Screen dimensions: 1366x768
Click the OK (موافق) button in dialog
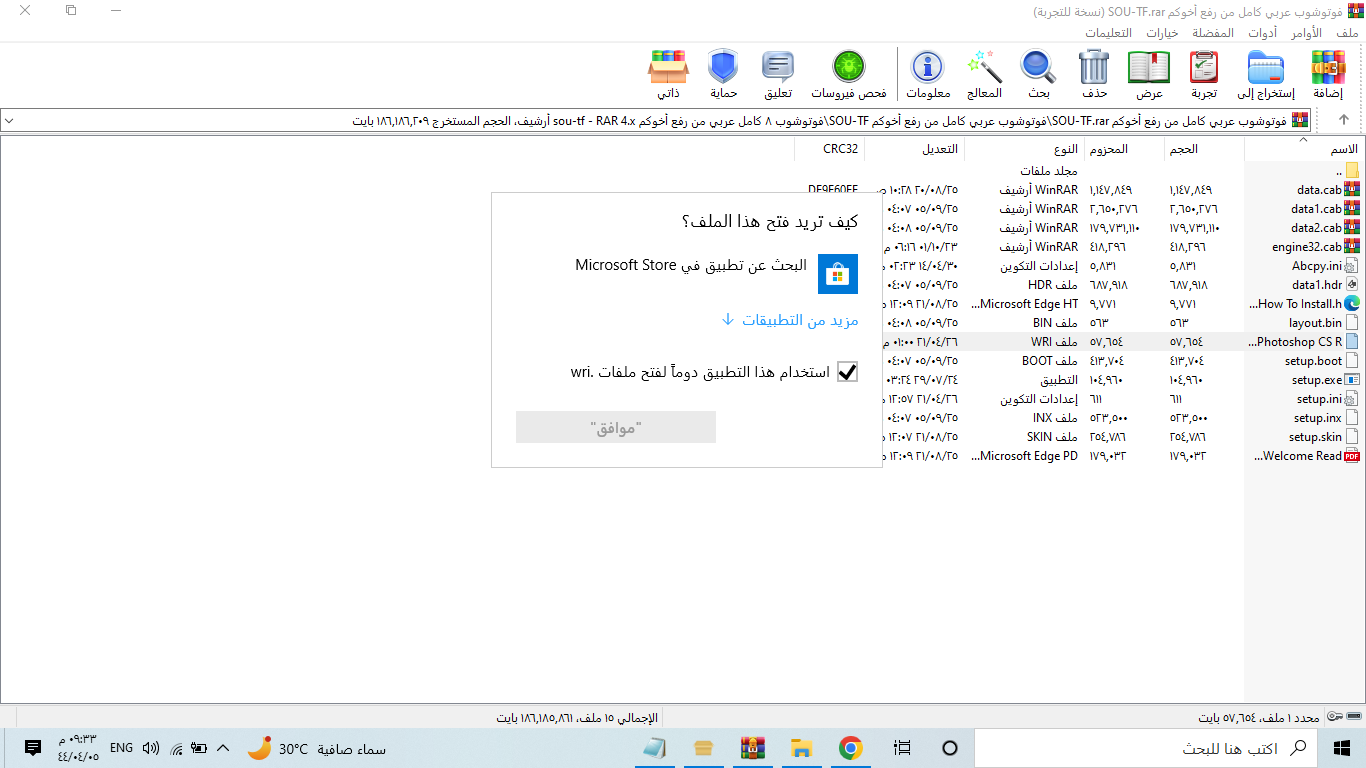(616, 427)
